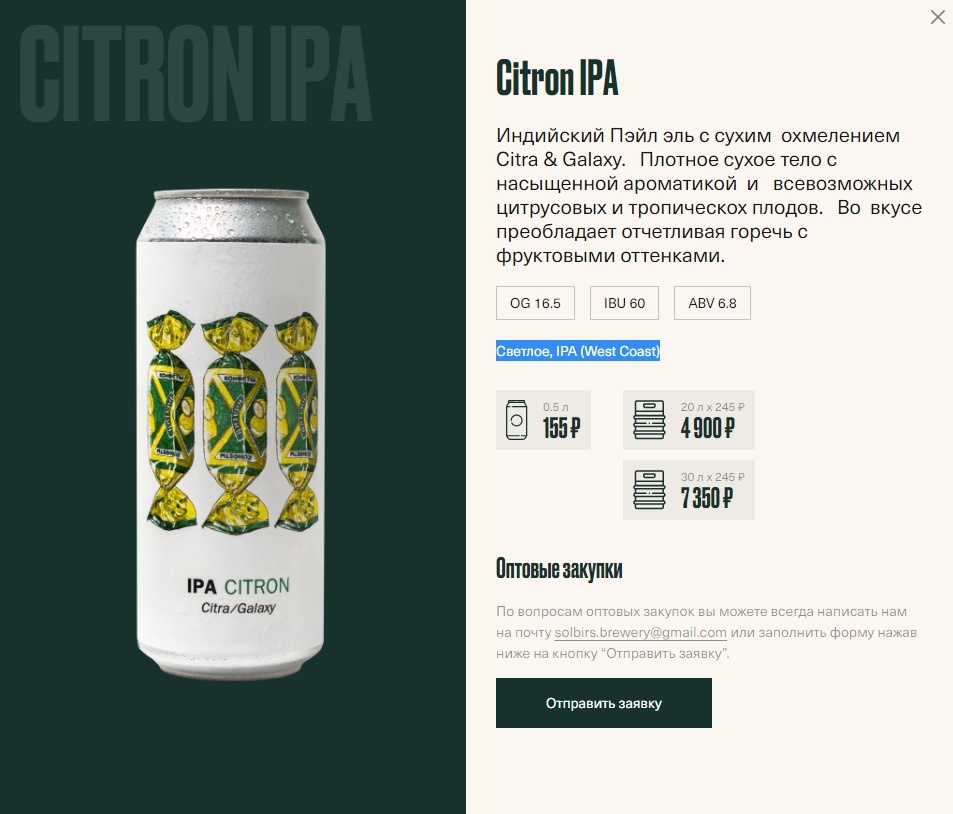953x814 pixels.
Task: Click the 30 л keg icon
Action: (x=649, y=490)
